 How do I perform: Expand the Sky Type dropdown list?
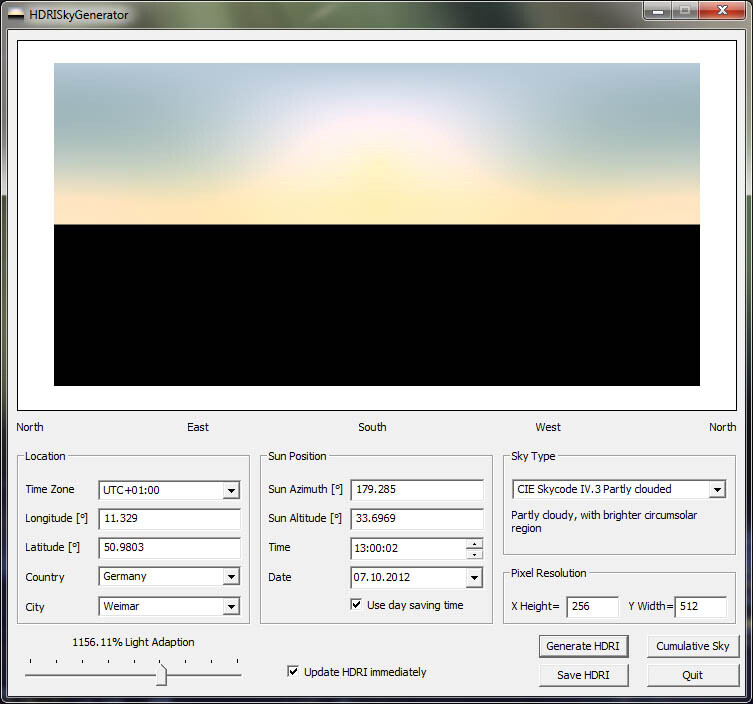coord(717,489)
